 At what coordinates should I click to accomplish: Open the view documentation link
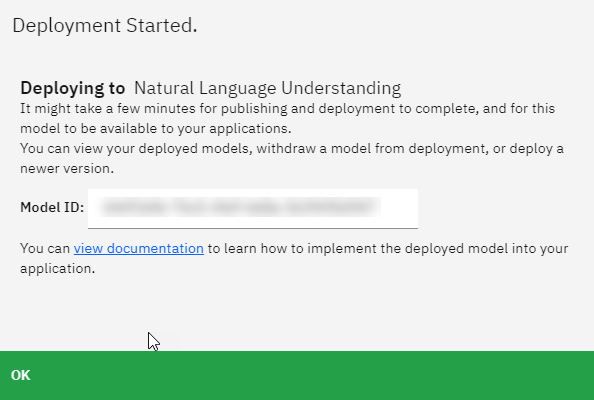[x=139, y=248]
